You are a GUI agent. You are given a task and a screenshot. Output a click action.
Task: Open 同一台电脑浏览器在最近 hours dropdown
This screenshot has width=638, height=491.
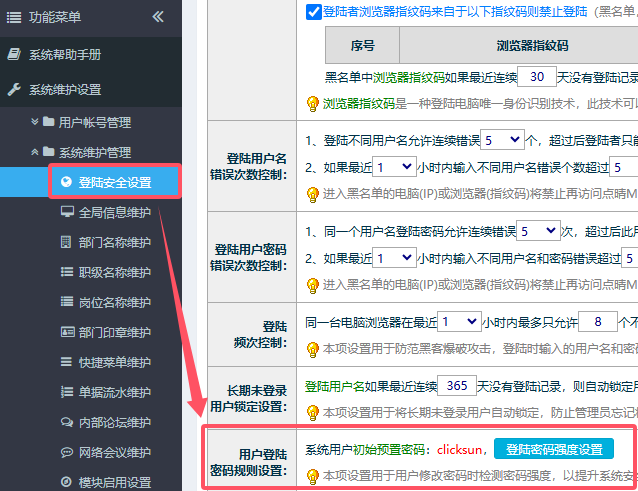coord(459,322)
